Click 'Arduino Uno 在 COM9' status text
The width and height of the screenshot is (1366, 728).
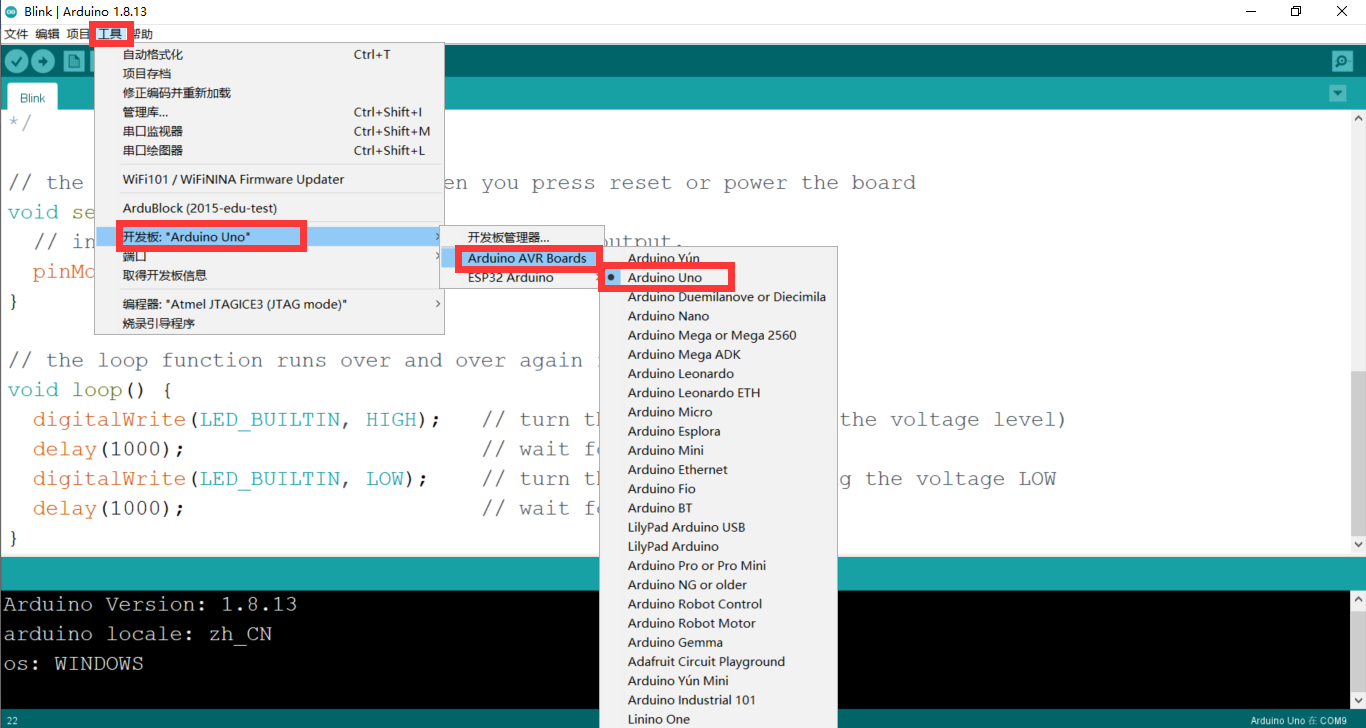(x=1298, y=720)
